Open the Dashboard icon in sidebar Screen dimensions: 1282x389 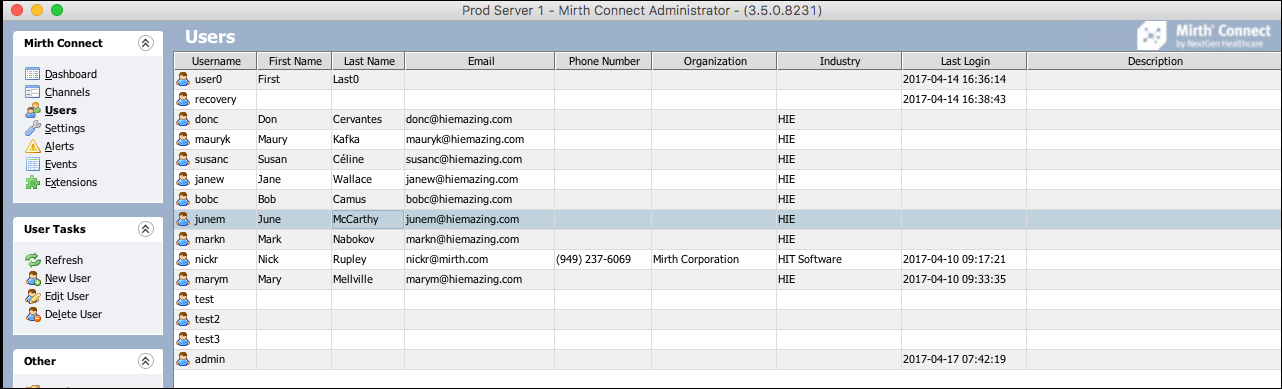coord(32,74)
